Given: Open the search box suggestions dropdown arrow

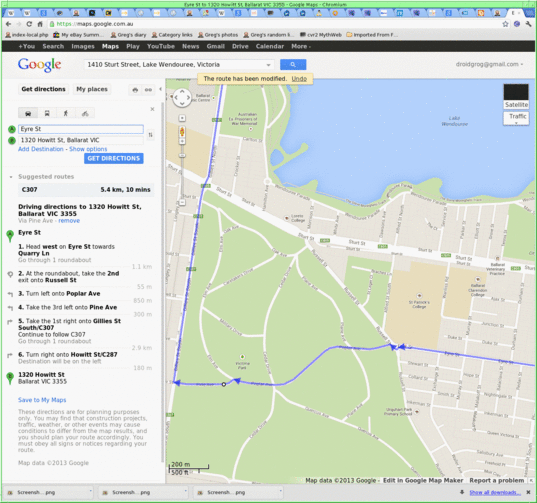Looking at the screenshot, I should 268,65.
